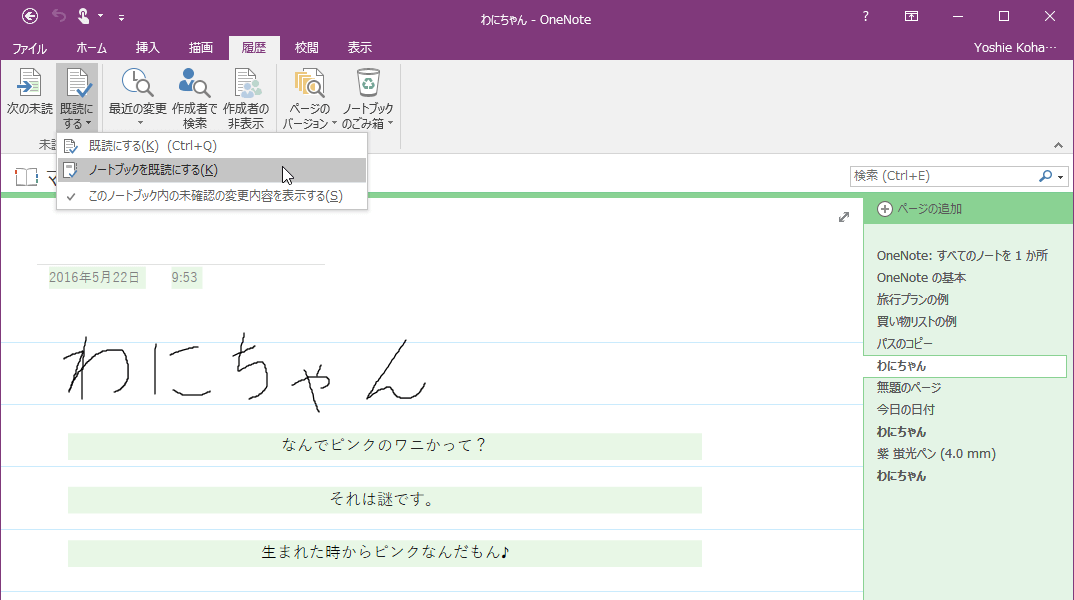The image size is (1074, 600).
Task: Click the plus icon beside ページの追加
Action: [x=885, y=209]
